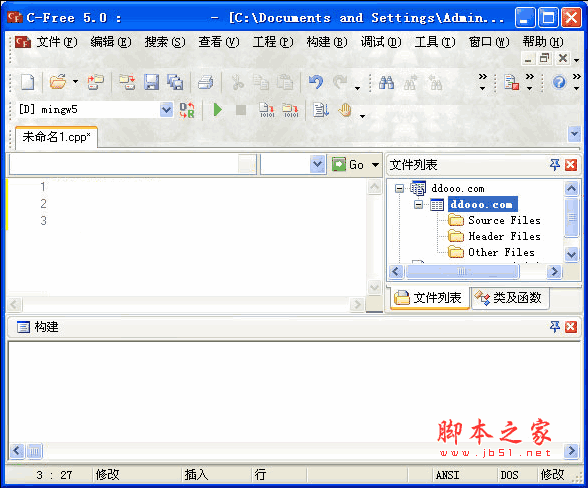Collapse the ddooo.com workspace tree node
The image size is (588, 488).
[x=400, y=188]
